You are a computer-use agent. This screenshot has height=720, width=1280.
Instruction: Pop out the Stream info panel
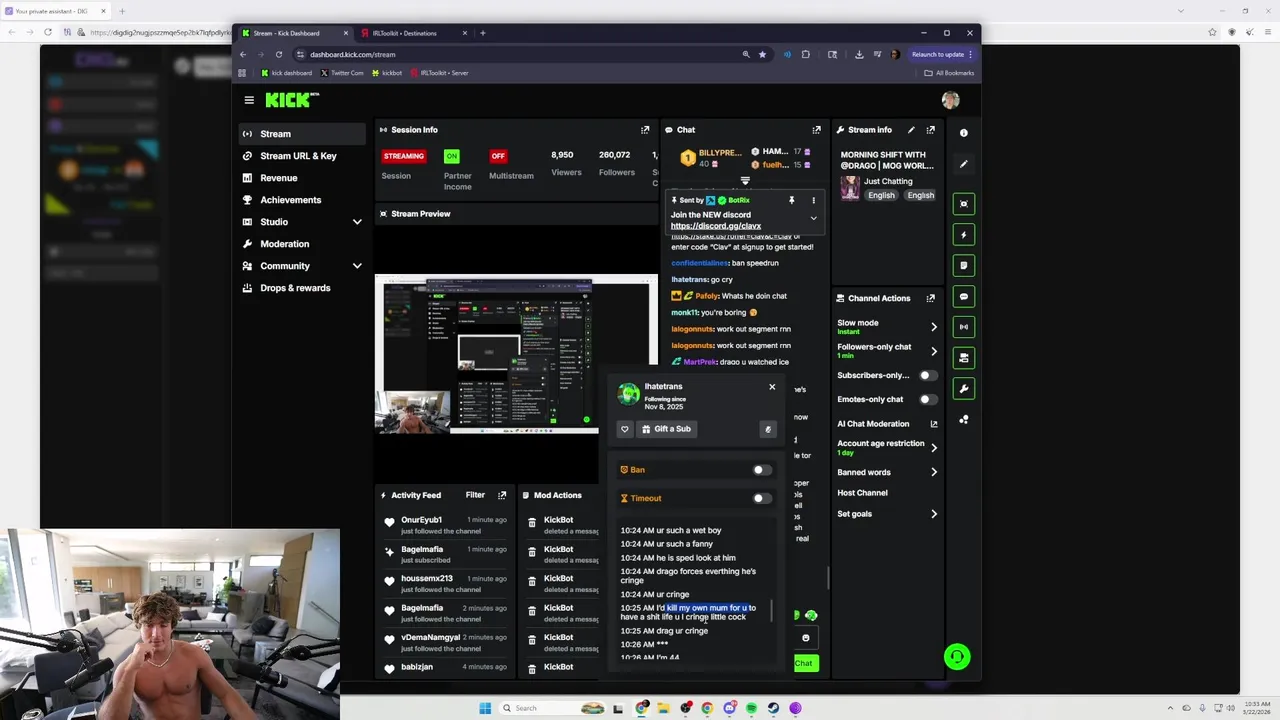pyautogui.click(x=930, y=130)
